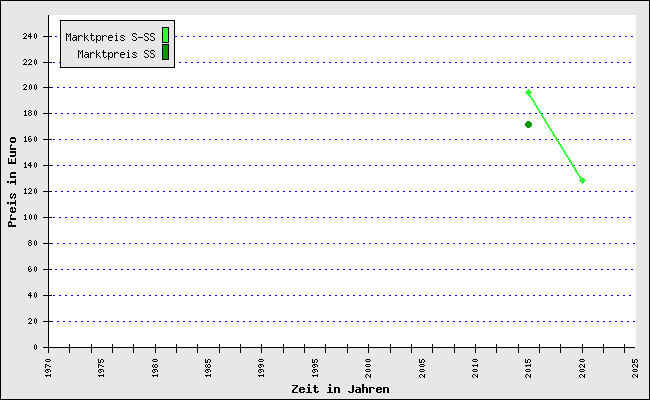Image resolution: width=650 pixels, height=400 pixels.
Task: Click the x-axis year label 2020
Action: (x=582, y=368)
